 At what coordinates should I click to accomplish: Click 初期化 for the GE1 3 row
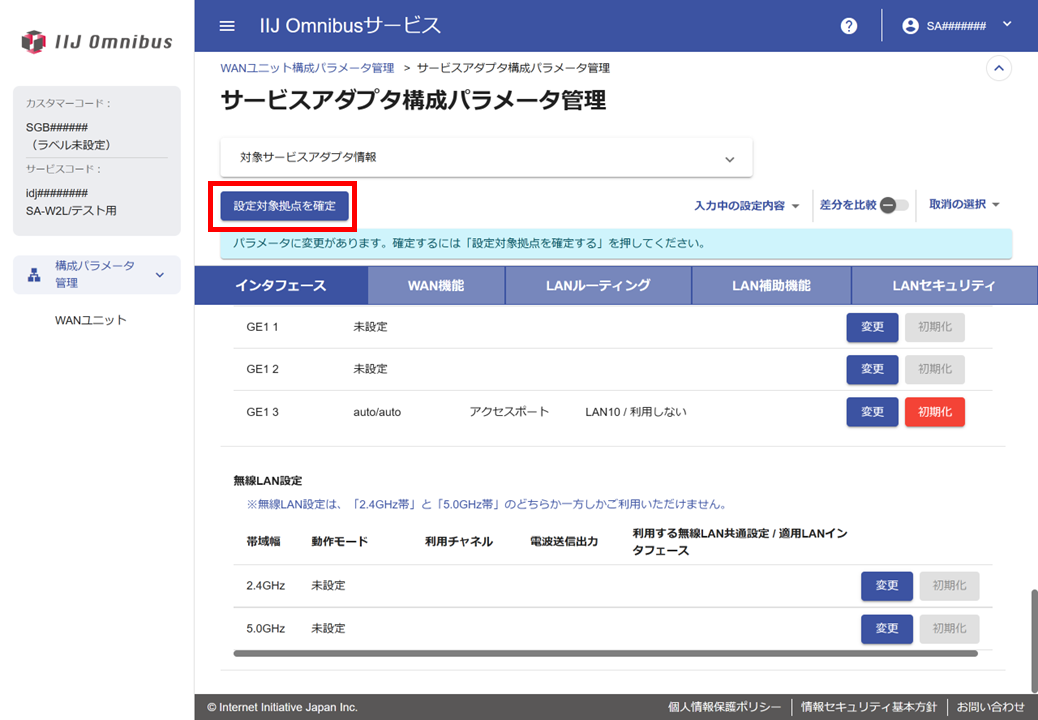[x=934, y=412]
